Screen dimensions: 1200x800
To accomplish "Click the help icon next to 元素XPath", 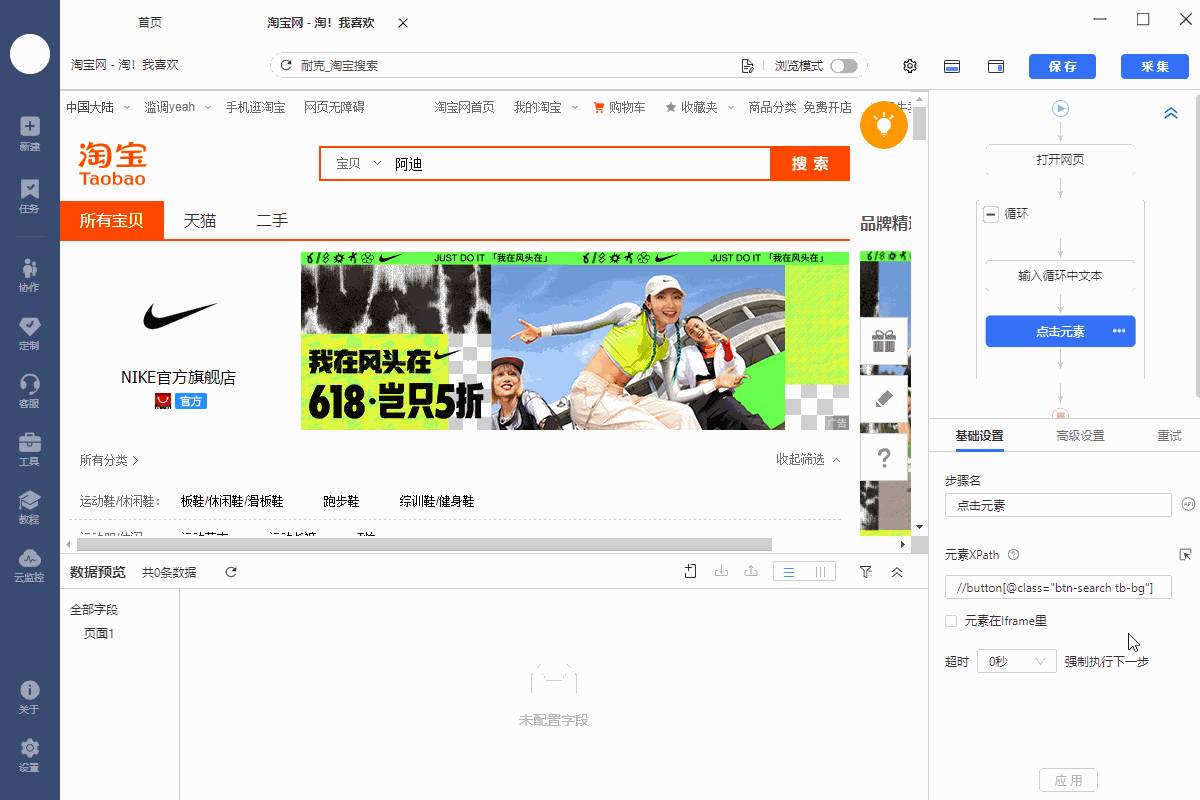I will [1013, 555].
